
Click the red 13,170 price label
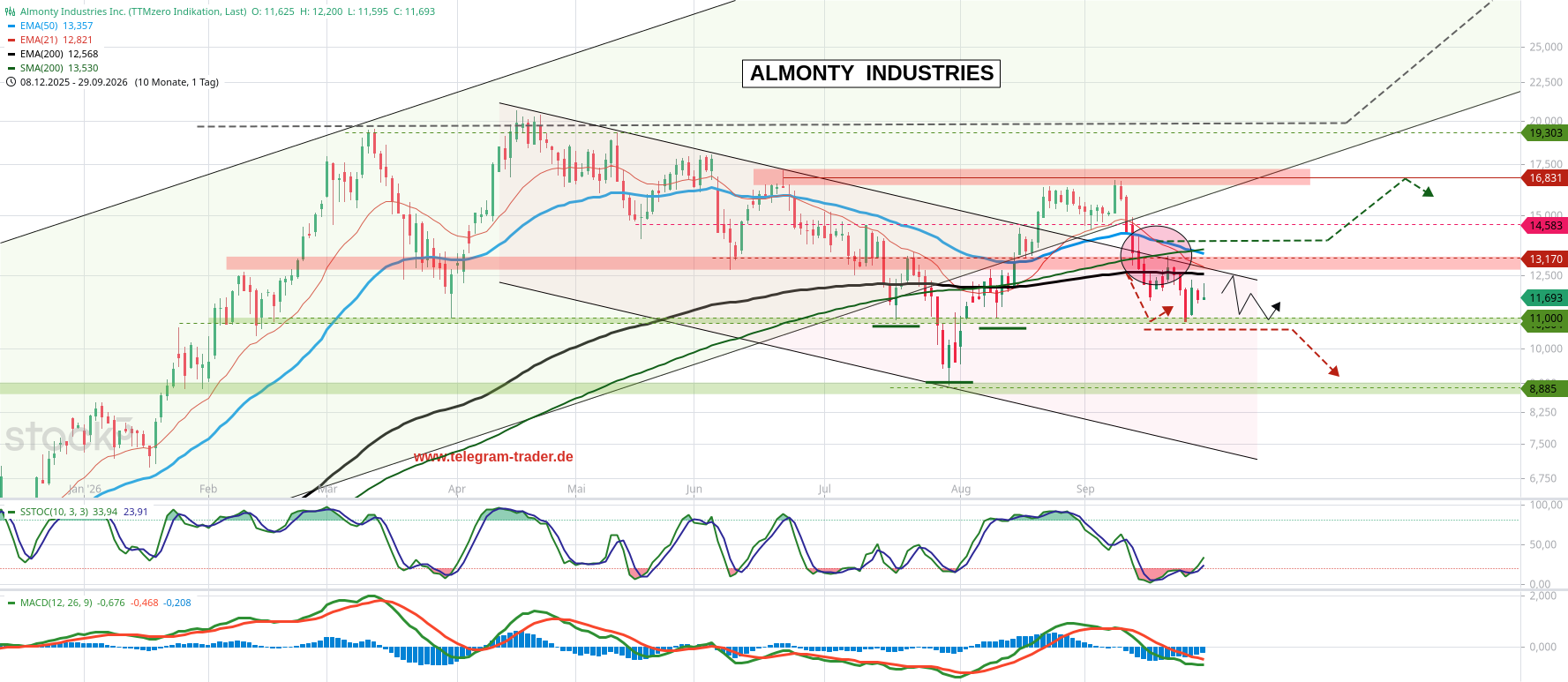[x=1545, y=259]
